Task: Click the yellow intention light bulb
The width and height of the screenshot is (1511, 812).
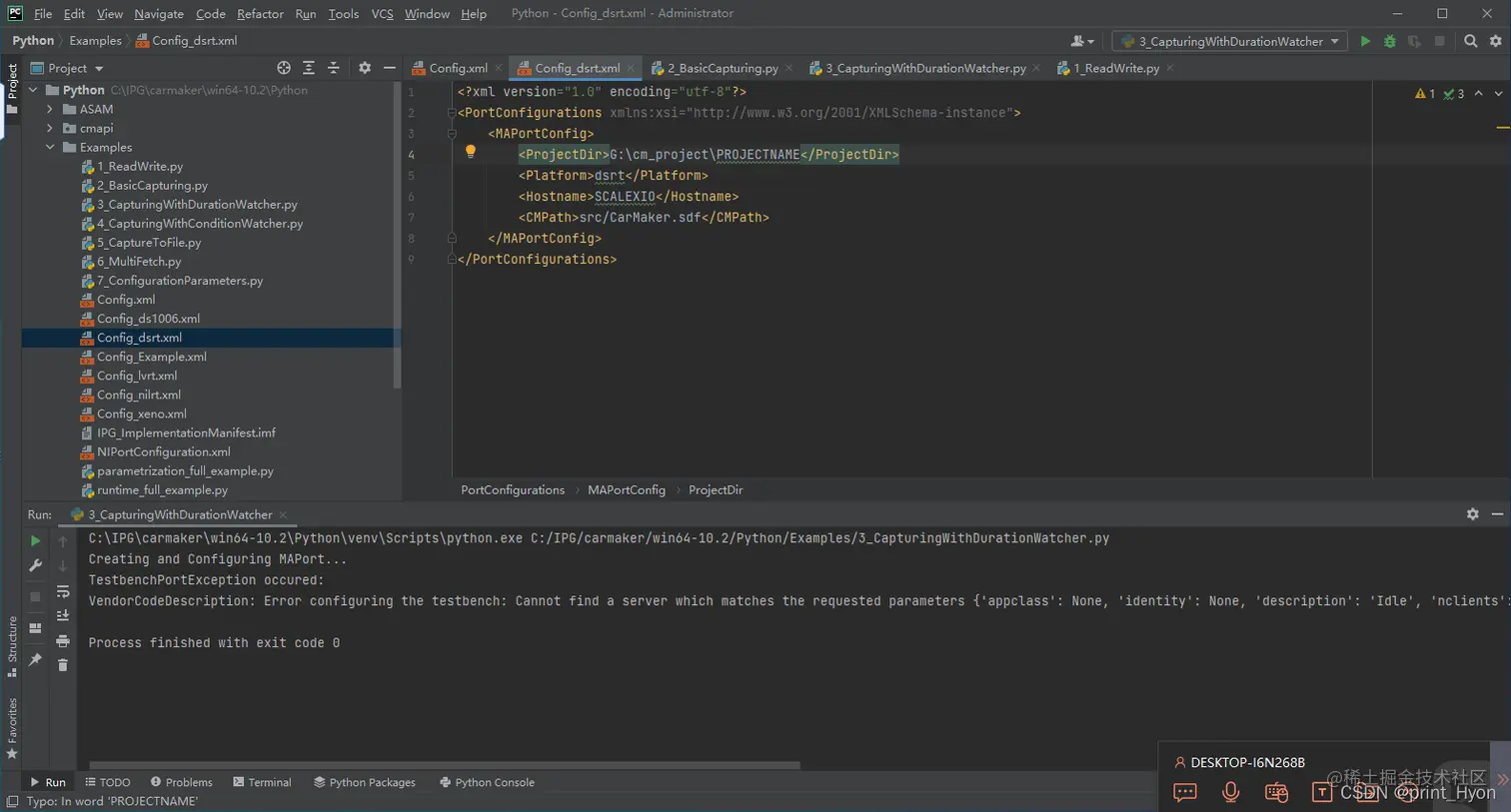Action: click(x=470, y=153)
